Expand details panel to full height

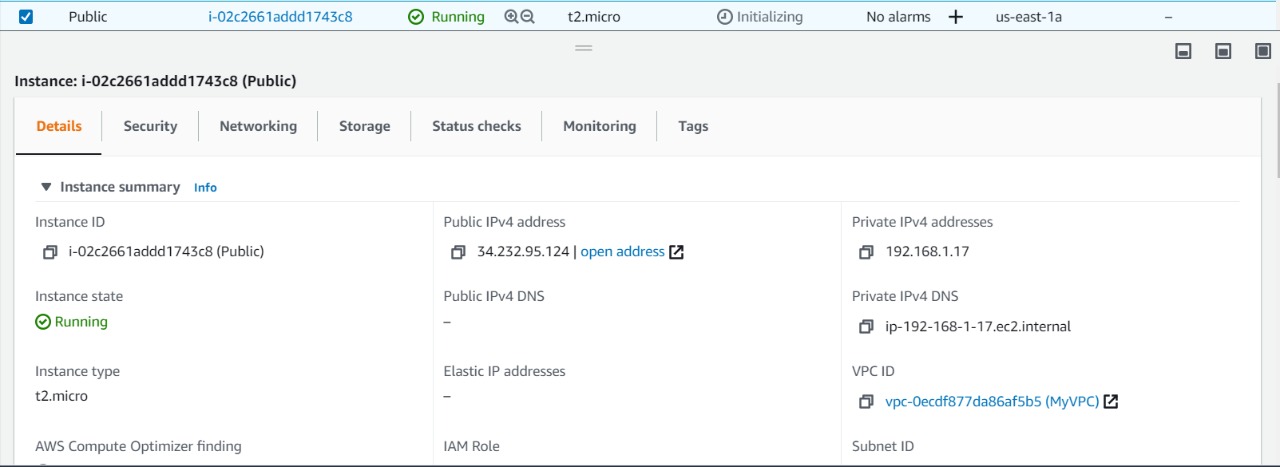click(x=1263, y=51)
